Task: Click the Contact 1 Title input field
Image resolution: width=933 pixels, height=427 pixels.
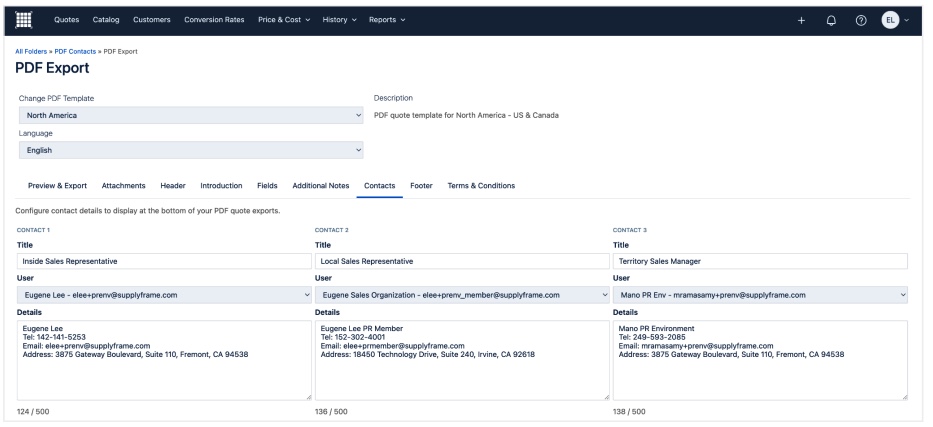Action: (164, 261)
